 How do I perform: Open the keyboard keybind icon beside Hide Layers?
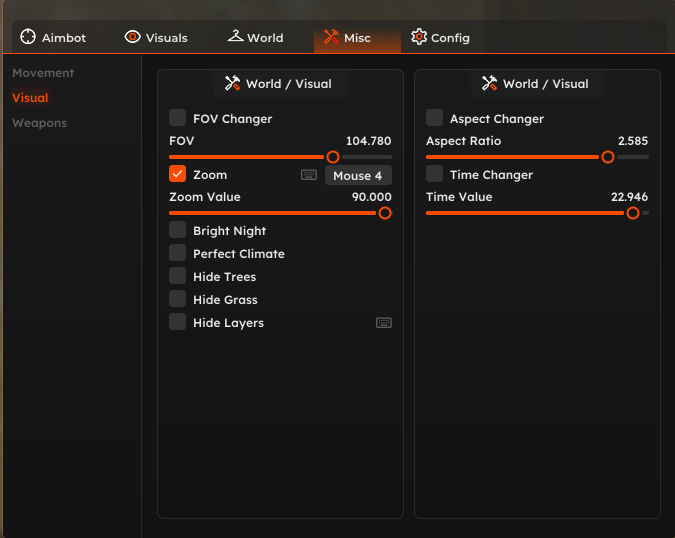point(384,323)
